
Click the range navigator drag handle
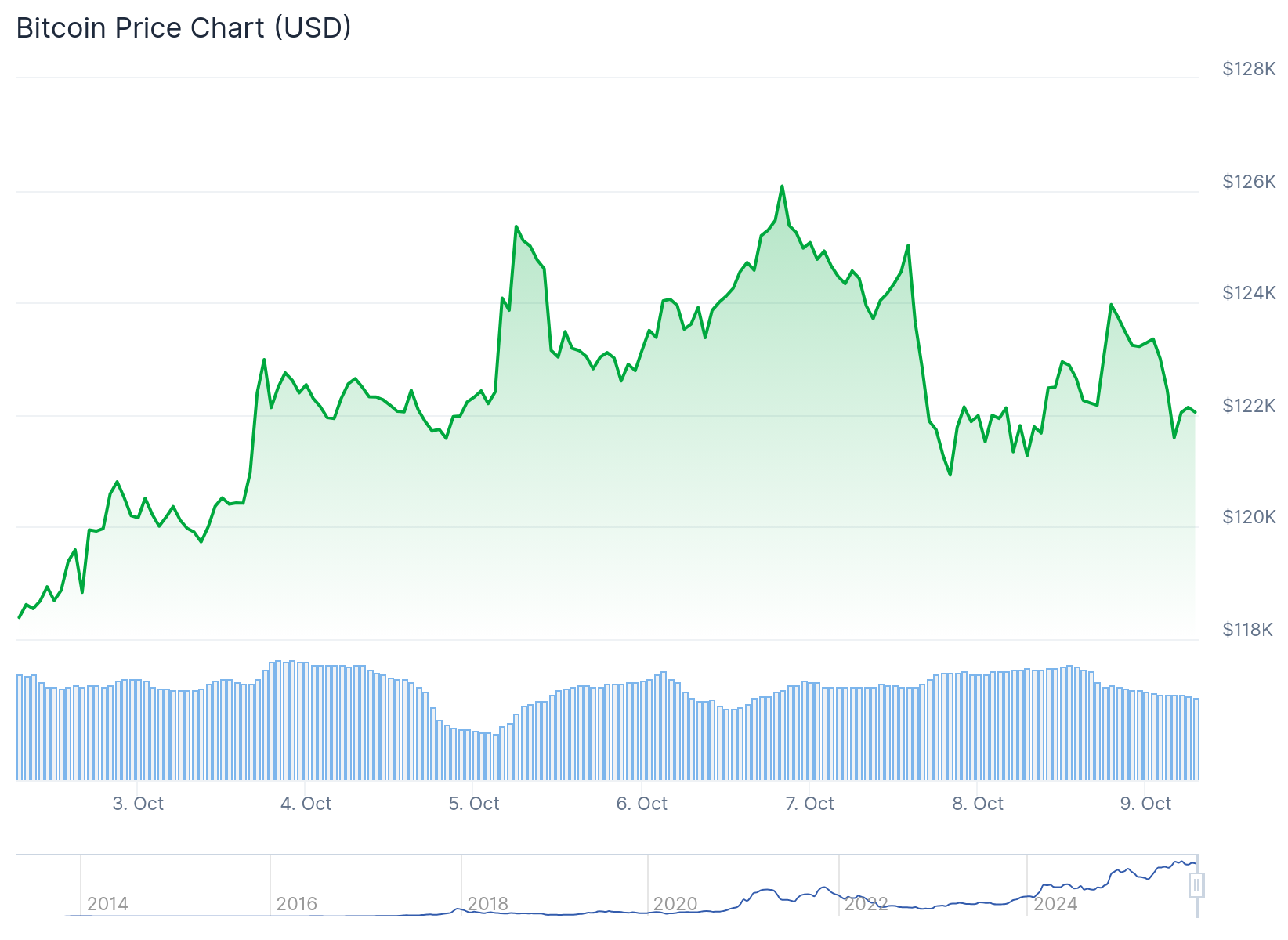tap(1196, 885)
